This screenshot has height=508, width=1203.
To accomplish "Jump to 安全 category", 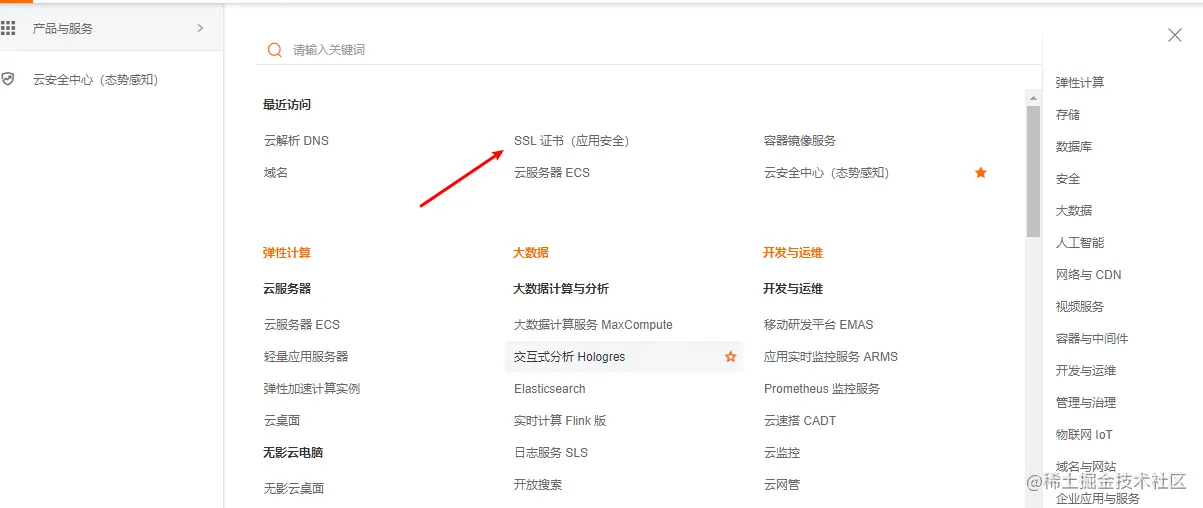I will tap(1068, 179).
